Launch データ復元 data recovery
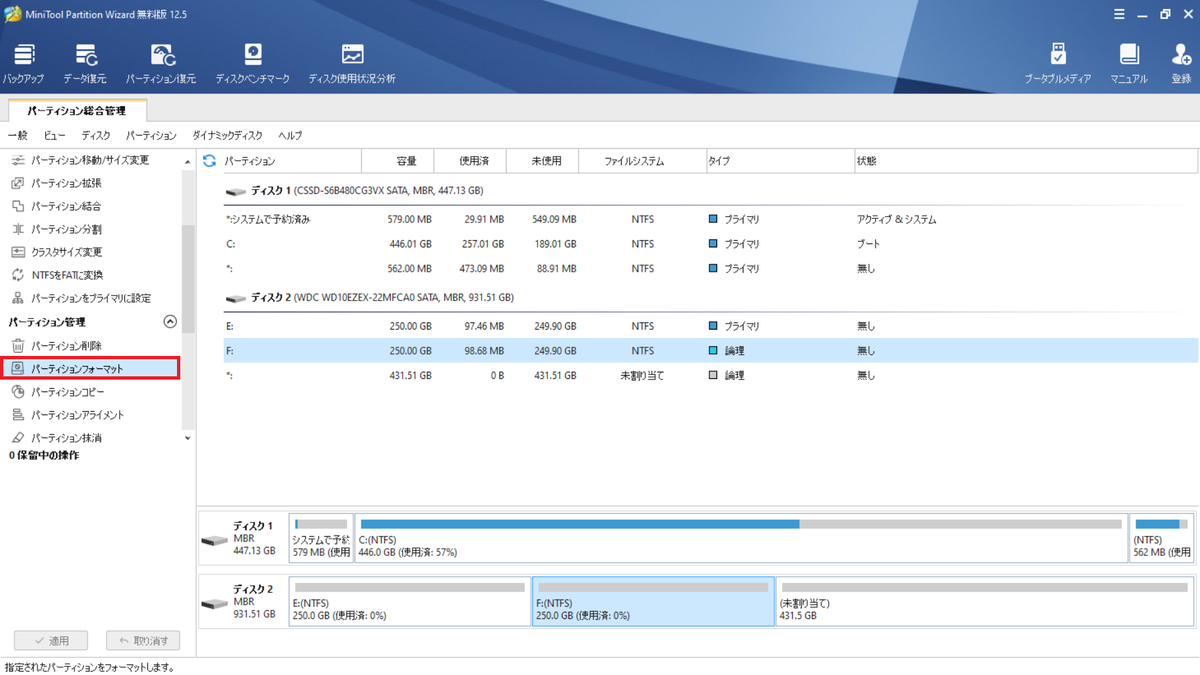Image resolution: width=1200 pixels, height=675 pixels. tap(85, 63)
